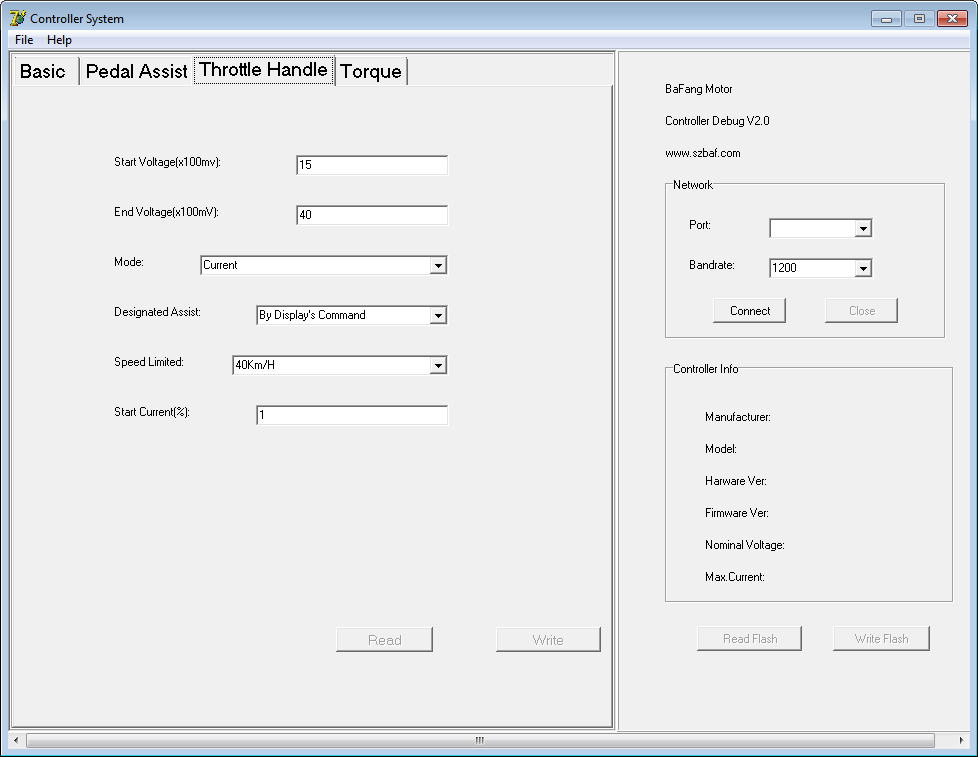Expand the Bandrate dropdown
The height and width of the screenshot is (757, 978).
tap(862, 268)
